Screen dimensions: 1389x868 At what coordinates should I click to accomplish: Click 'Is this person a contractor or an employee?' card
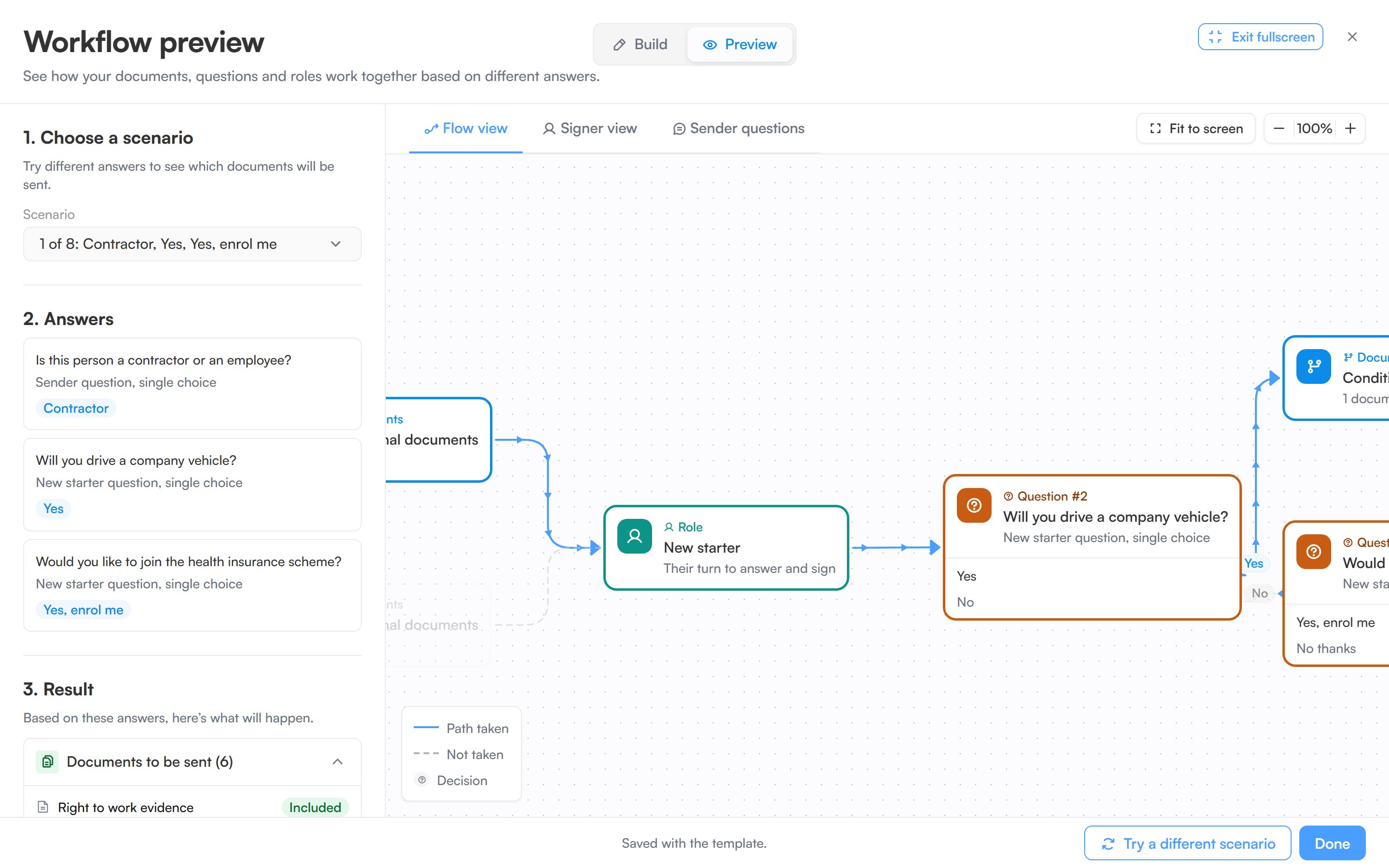192,383
